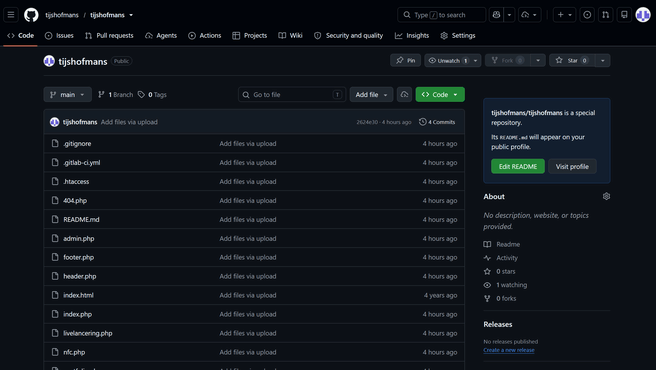
Task: Open the 4 Commits history link
Action: [437, 122]
